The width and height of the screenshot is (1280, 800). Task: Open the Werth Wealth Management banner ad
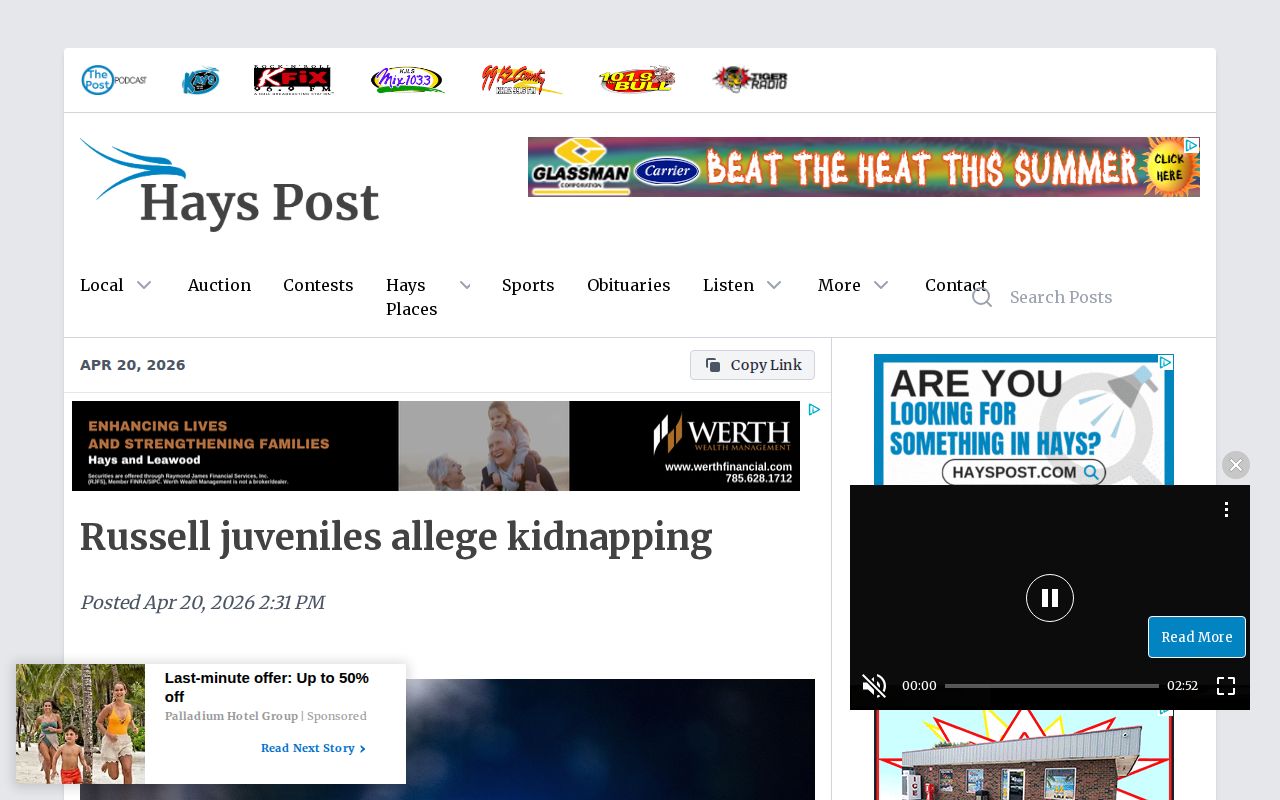436,446
